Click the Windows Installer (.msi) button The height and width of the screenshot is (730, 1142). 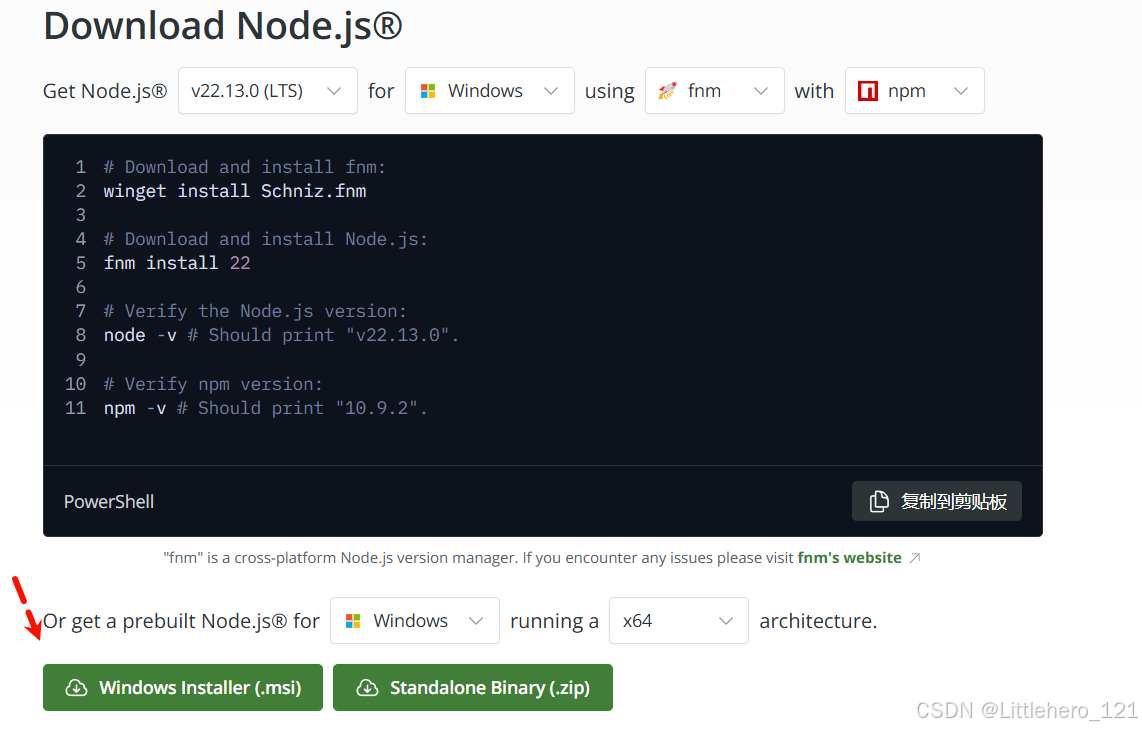(x=183, y=687)
